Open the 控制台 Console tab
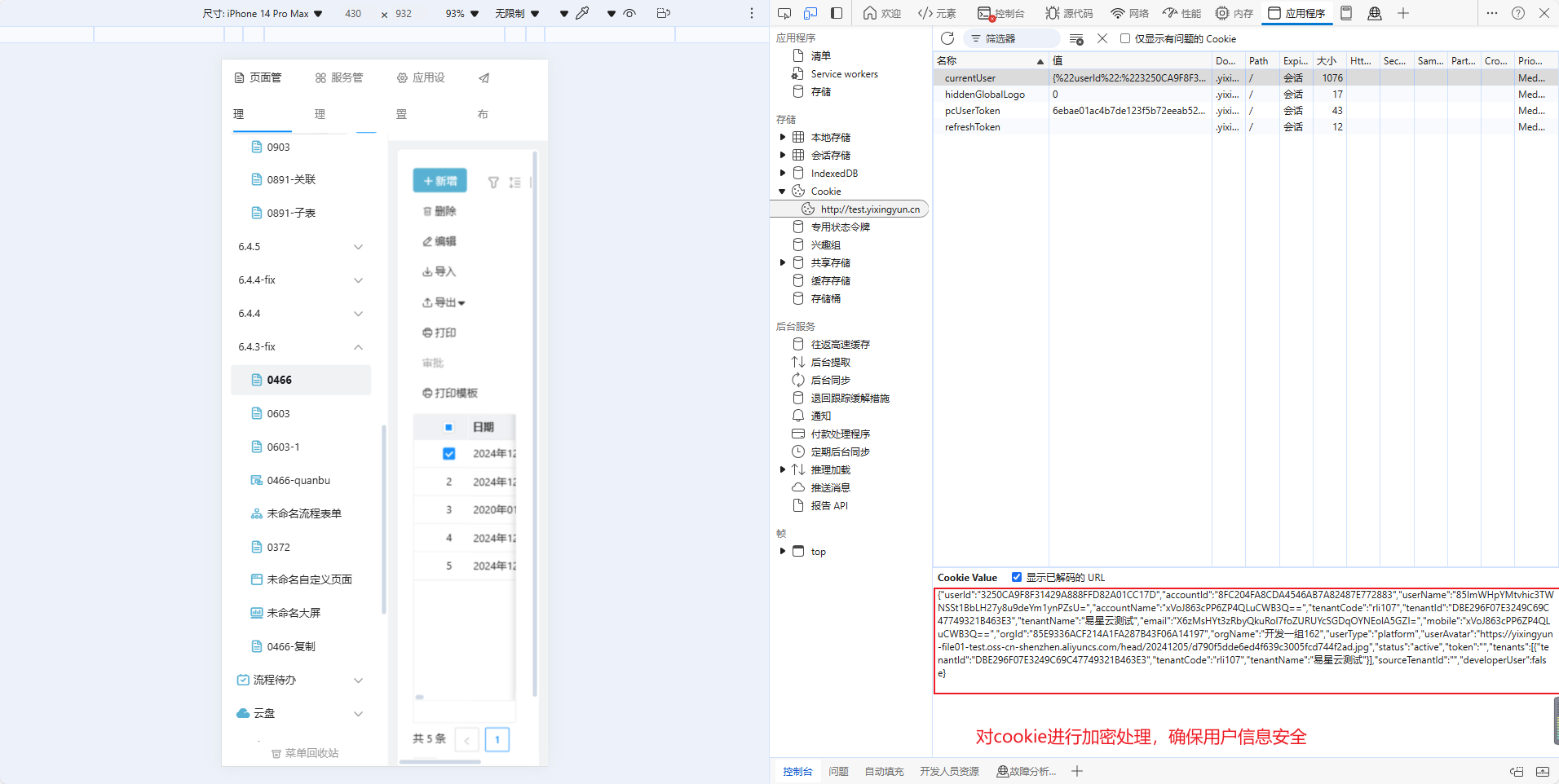Image resolution: width=1559 pixels, height=784 pixels. tap(1000, 13)
